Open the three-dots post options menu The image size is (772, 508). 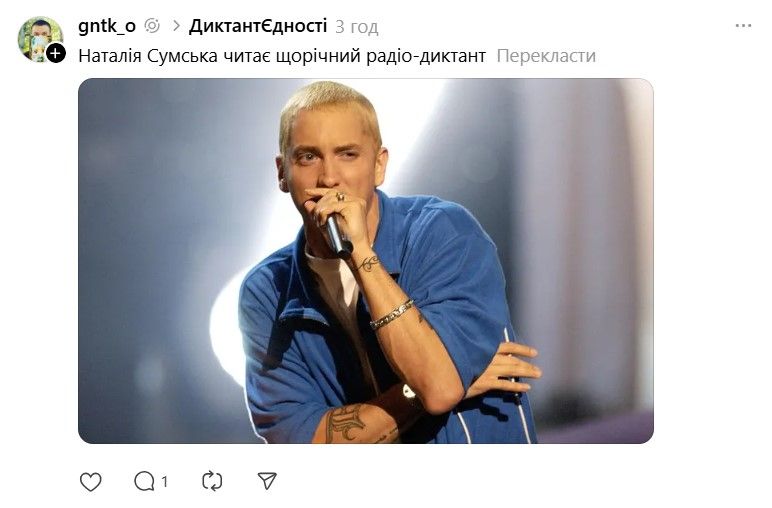[x=743, y=26]
